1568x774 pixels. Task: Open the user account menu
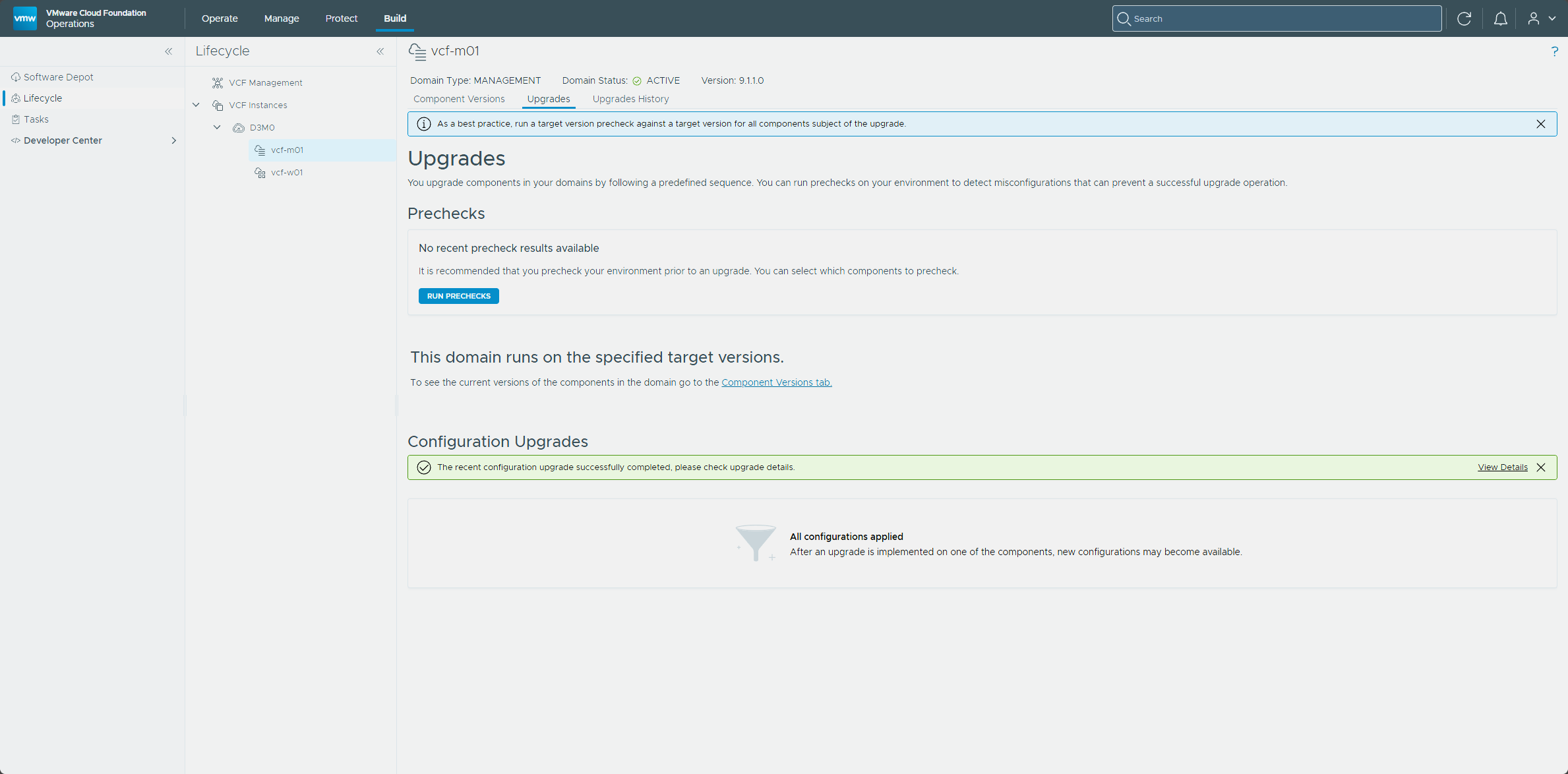point(1542,18)
